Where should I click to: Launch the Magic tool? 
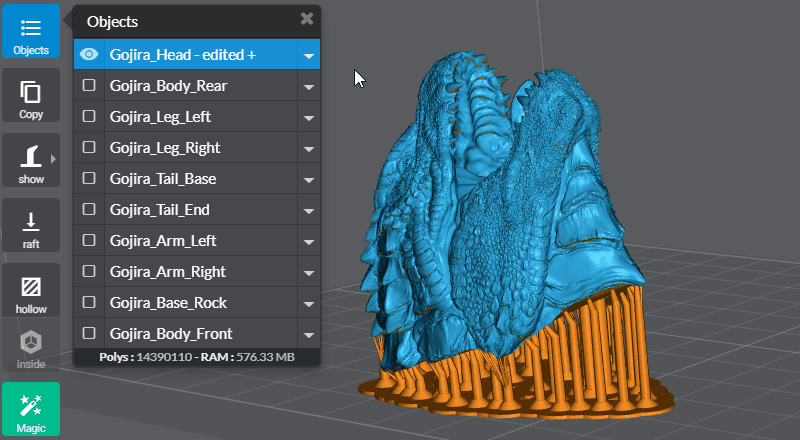31,409
